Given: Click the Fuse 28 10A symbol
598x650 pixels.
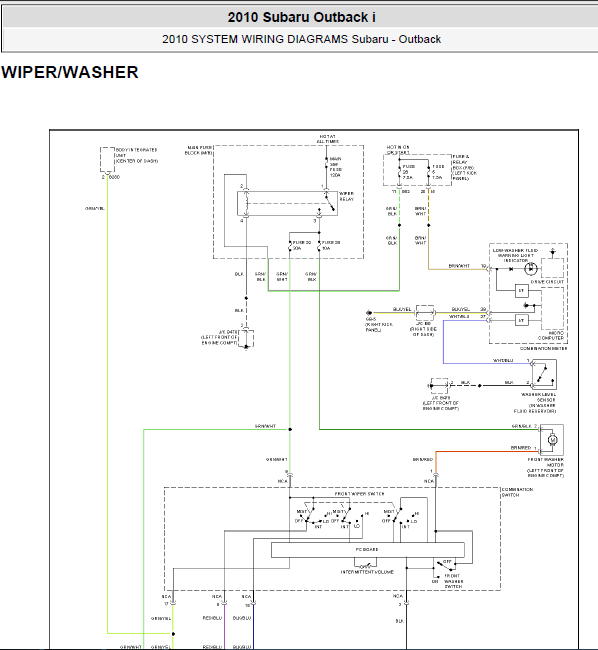Looking at the screenshot, I should [319, 245].
